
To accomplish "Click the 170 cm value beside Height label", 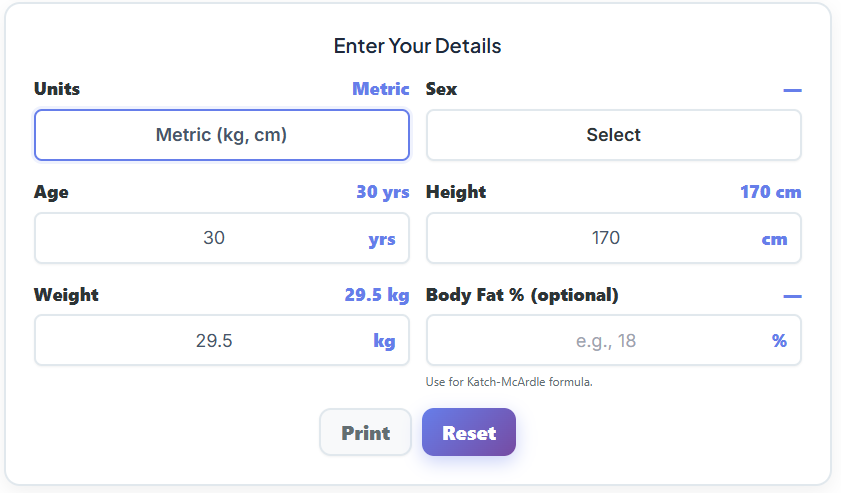I will pos(770,192).
